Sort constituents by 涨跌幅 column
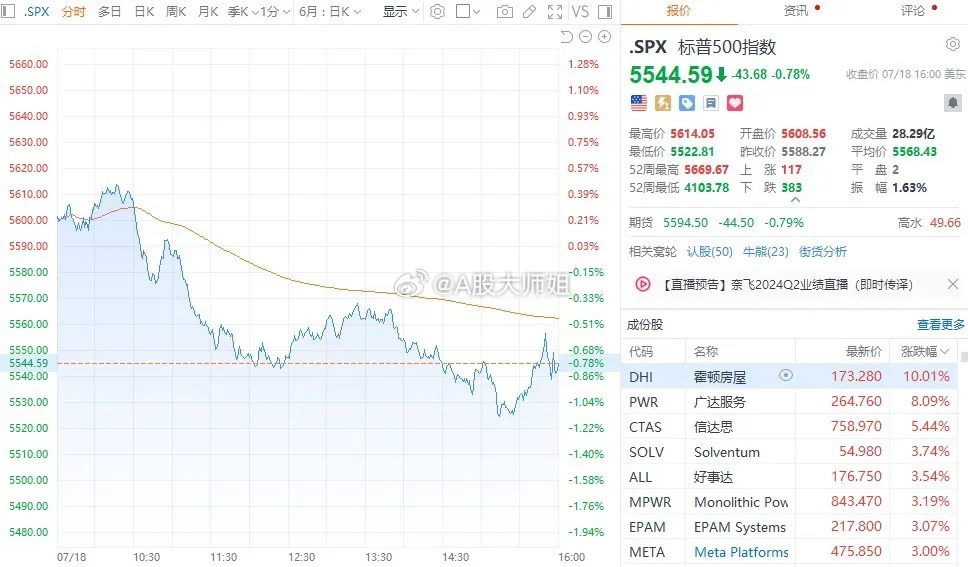This screenshot has width=968, height=567. tap(924, 351)
